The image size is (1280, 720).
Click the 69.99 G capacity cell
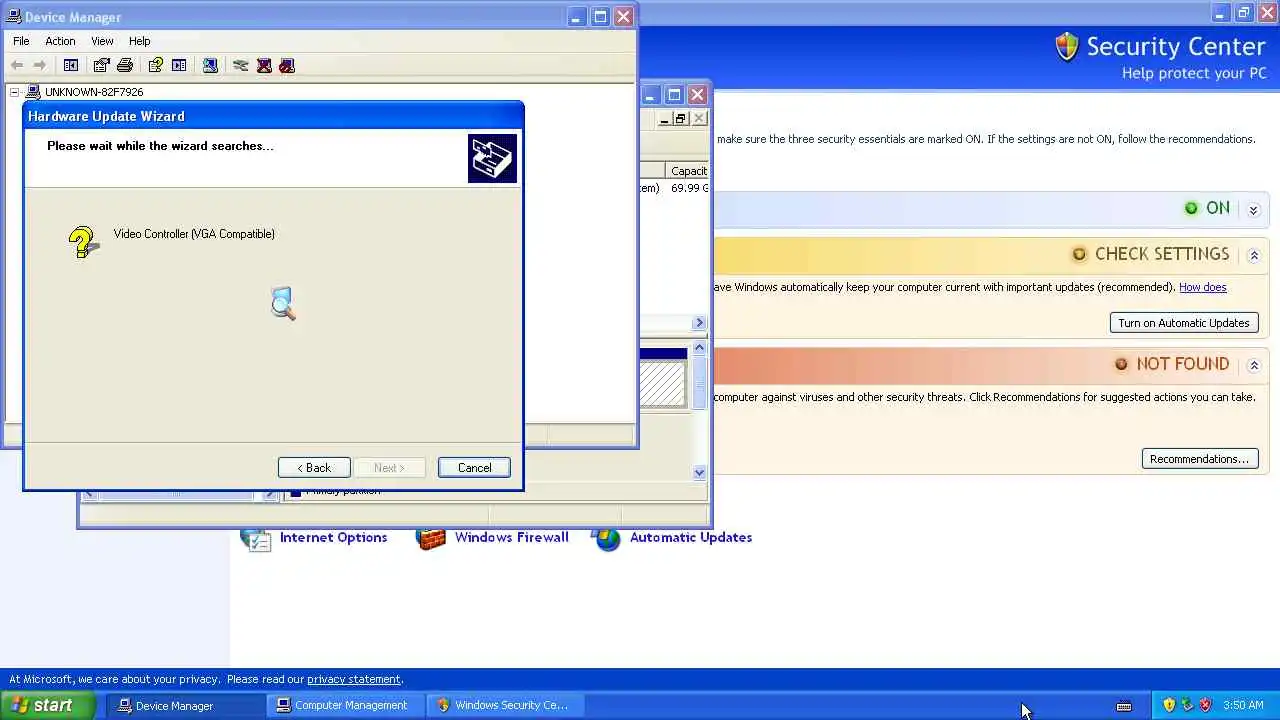(x=690, y=188)
